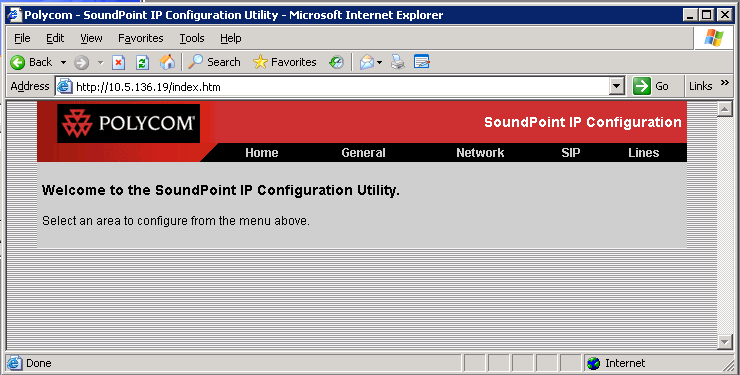740x375 pixels.
Task: Open the General configuration link
Action: (363, 153)
